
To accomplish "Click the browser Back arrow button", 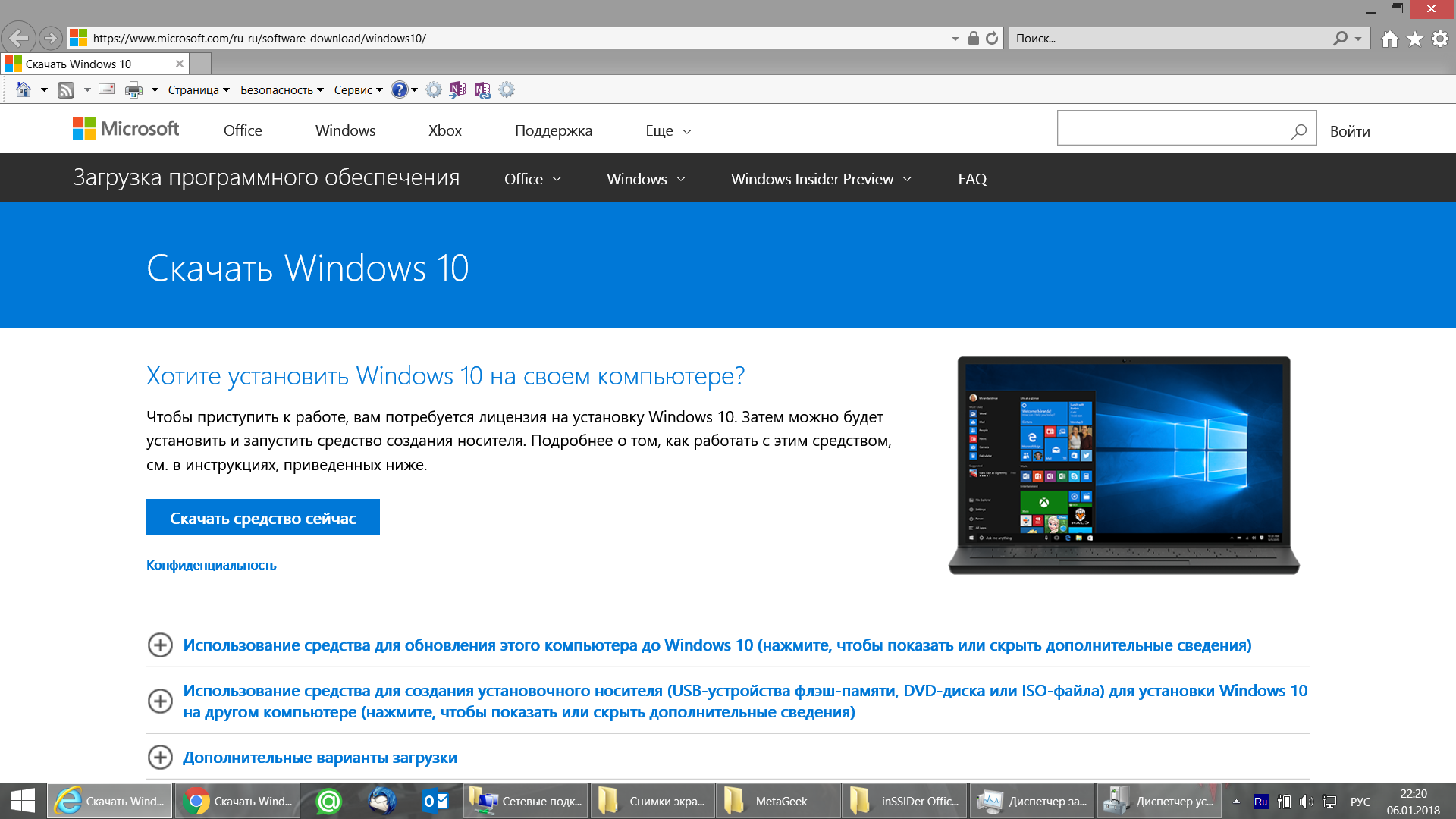I will pyautogui.click(x=19, y=38).
